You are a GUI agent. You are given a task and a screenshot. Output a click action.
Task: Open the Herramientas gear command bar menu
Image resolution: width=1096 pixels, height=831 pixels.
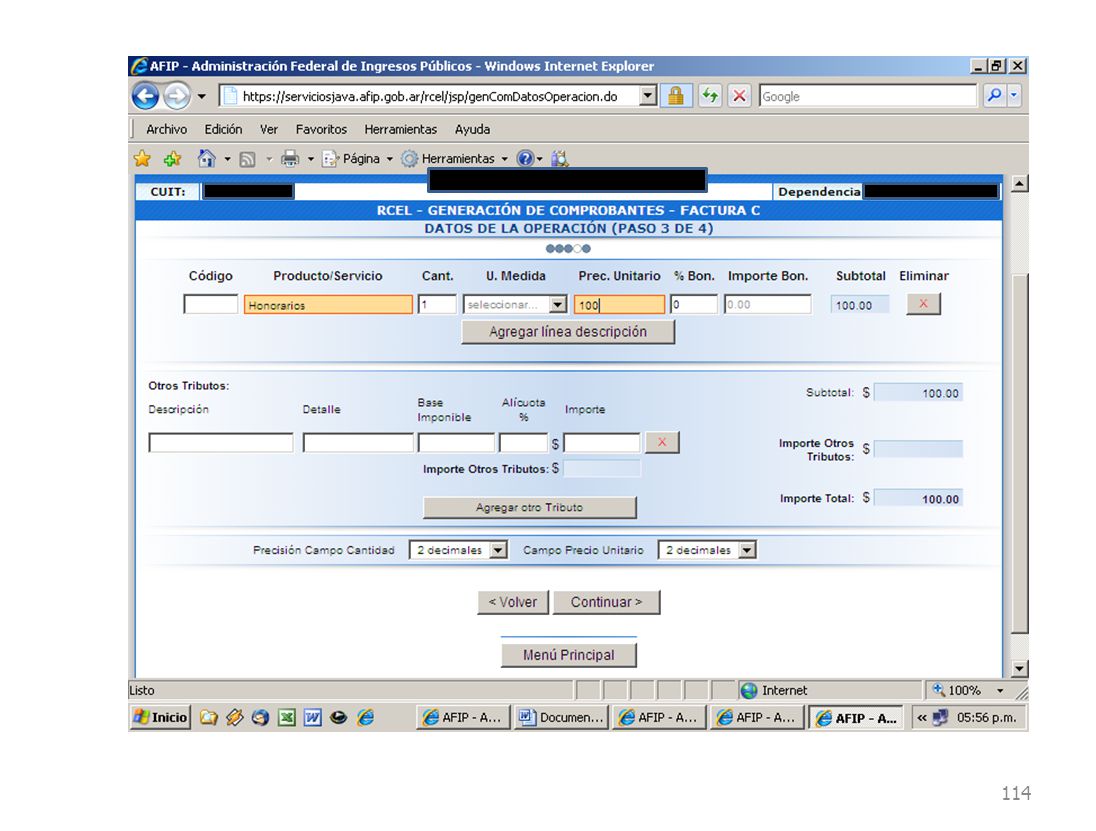click(x=454, y=159)
